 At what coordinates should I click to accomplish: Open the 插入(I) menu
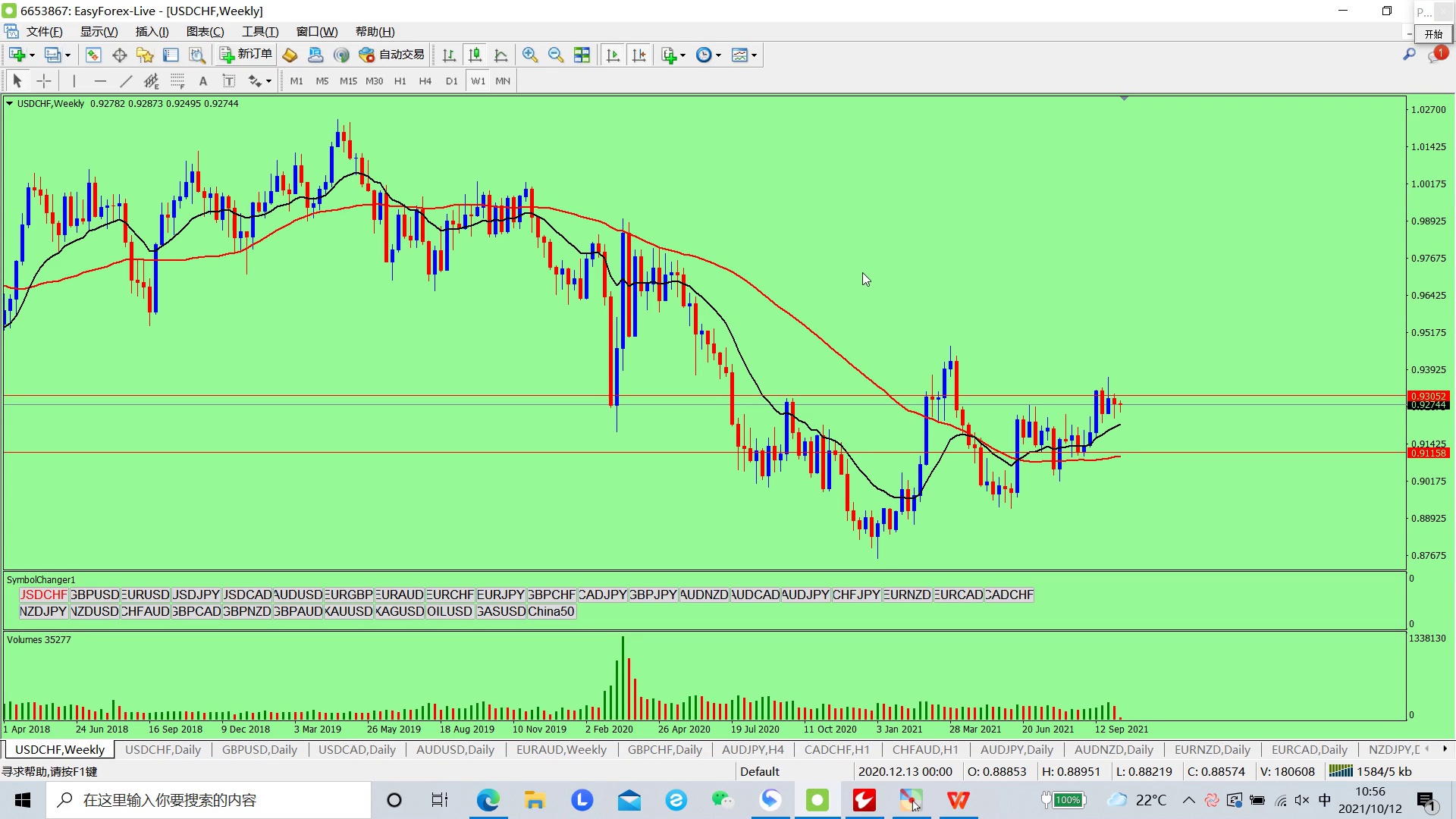pos(152,32)
